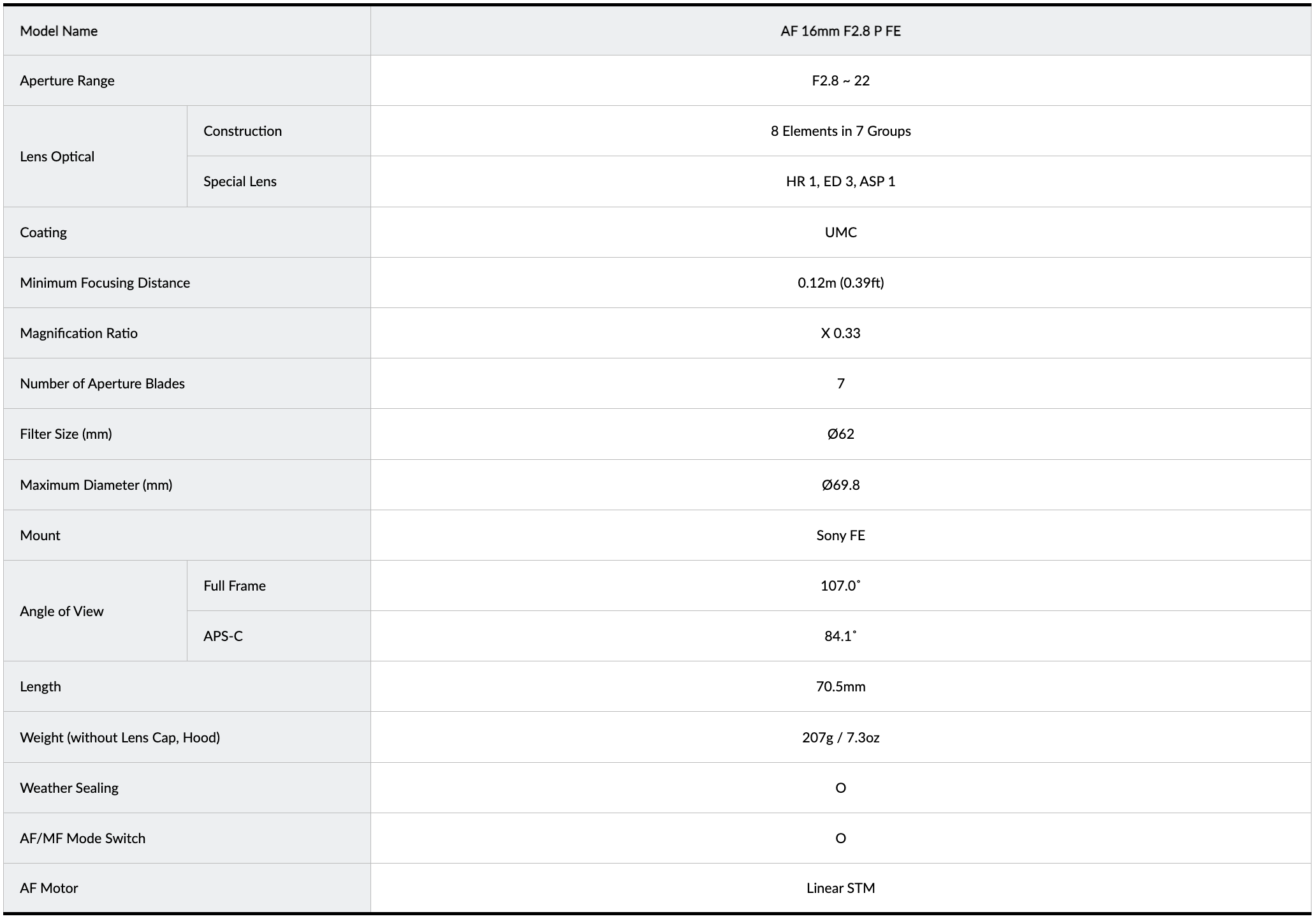Click the Model Name label cell

coord(59,31)
